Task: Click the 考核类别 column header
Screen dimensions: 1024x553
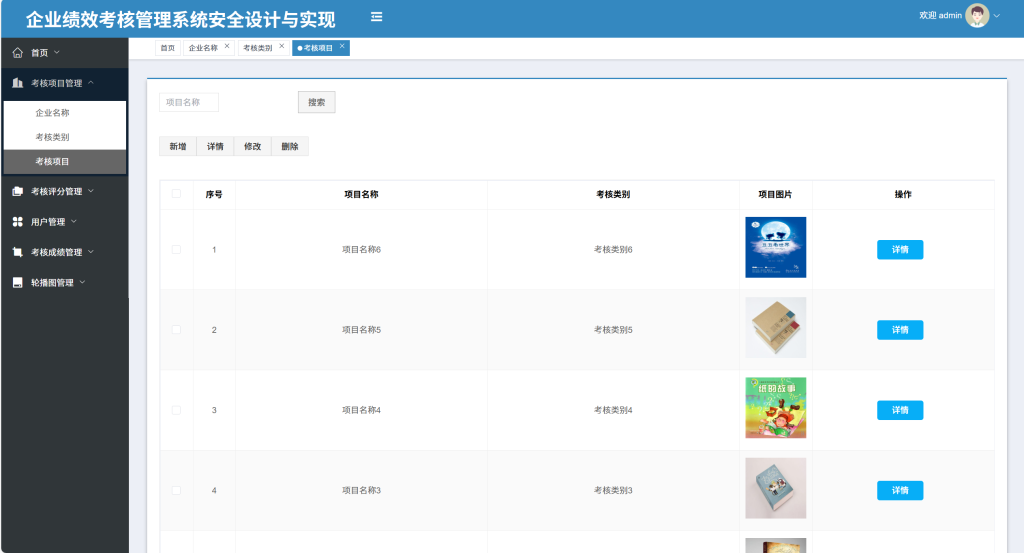Action: tap(613, 194)
